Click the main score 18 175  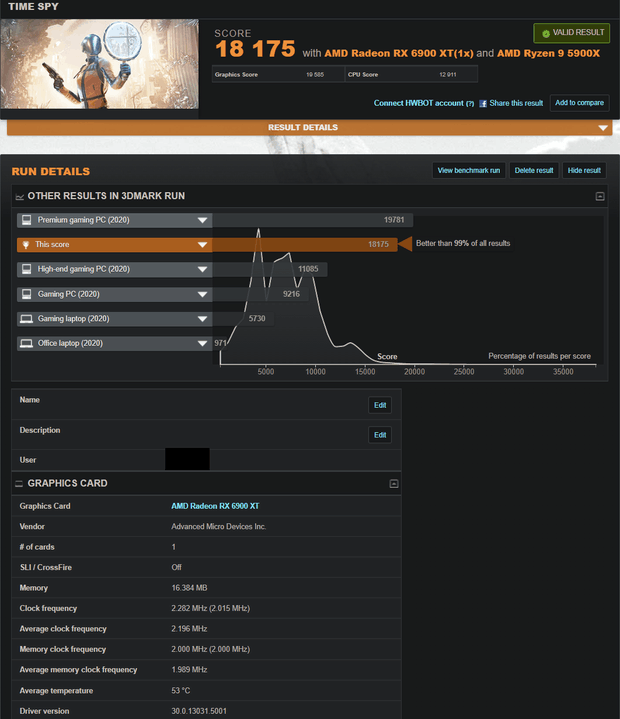(255, 49)
